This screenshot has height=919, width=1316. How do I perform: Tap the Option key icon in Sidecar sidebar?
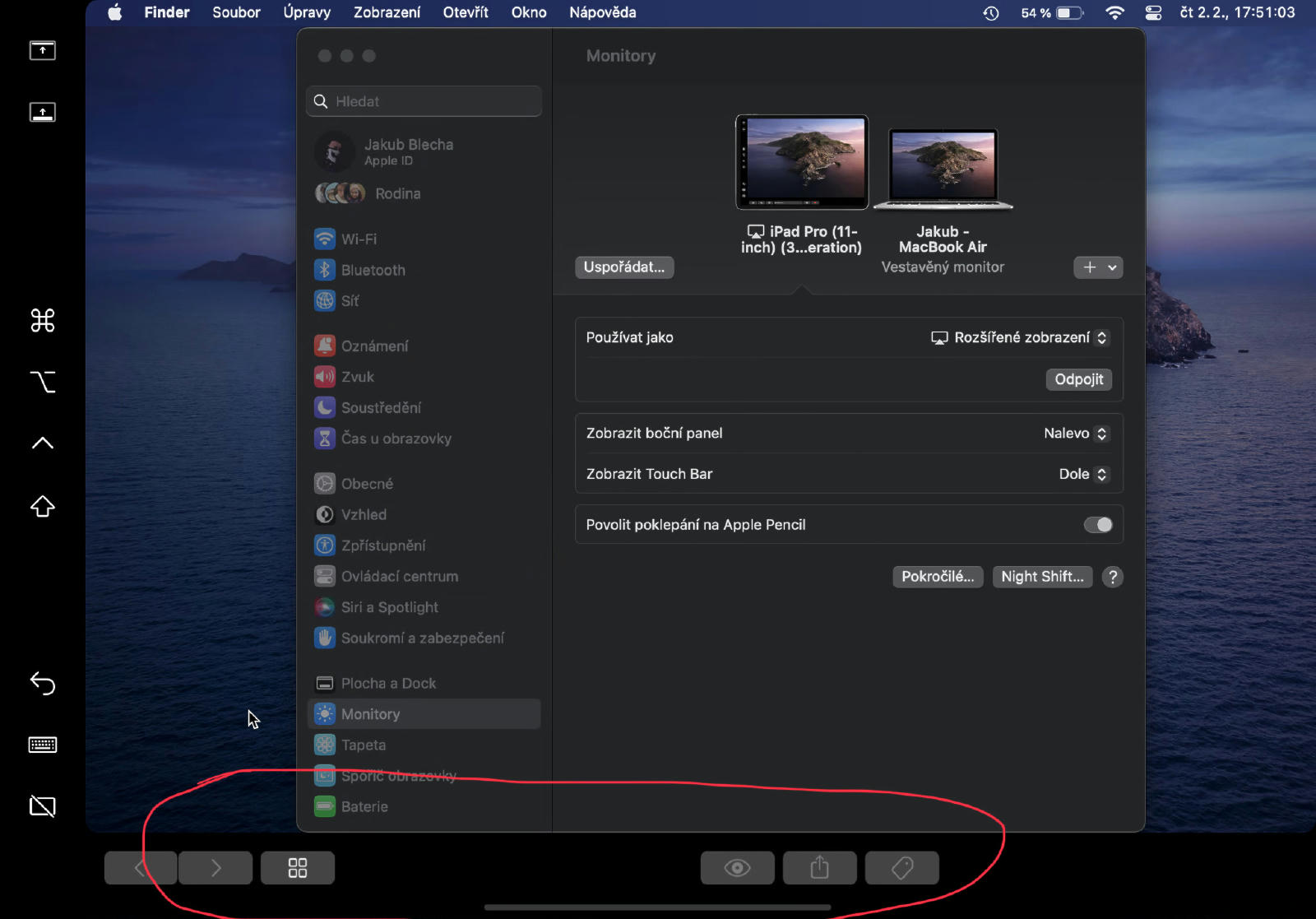[x=43, y=382]
